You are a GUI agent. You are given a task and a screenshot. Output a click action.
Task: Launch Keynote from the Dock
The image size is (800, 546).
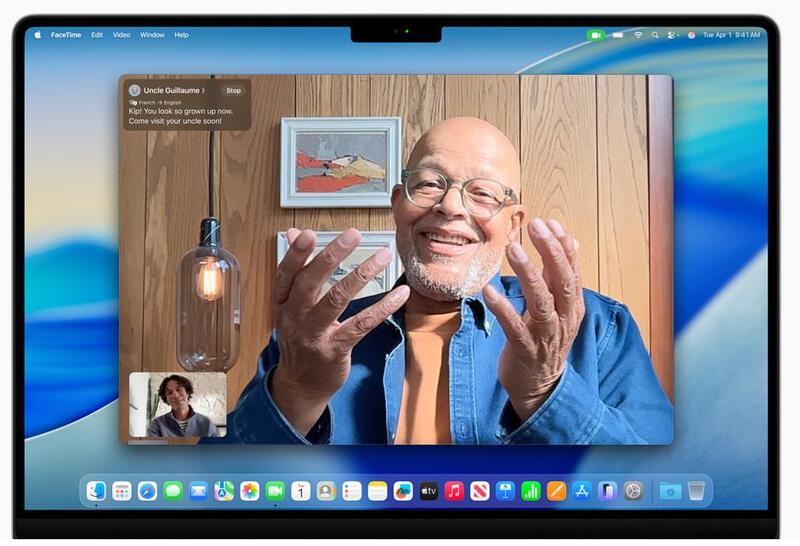[x=505, y=491]
